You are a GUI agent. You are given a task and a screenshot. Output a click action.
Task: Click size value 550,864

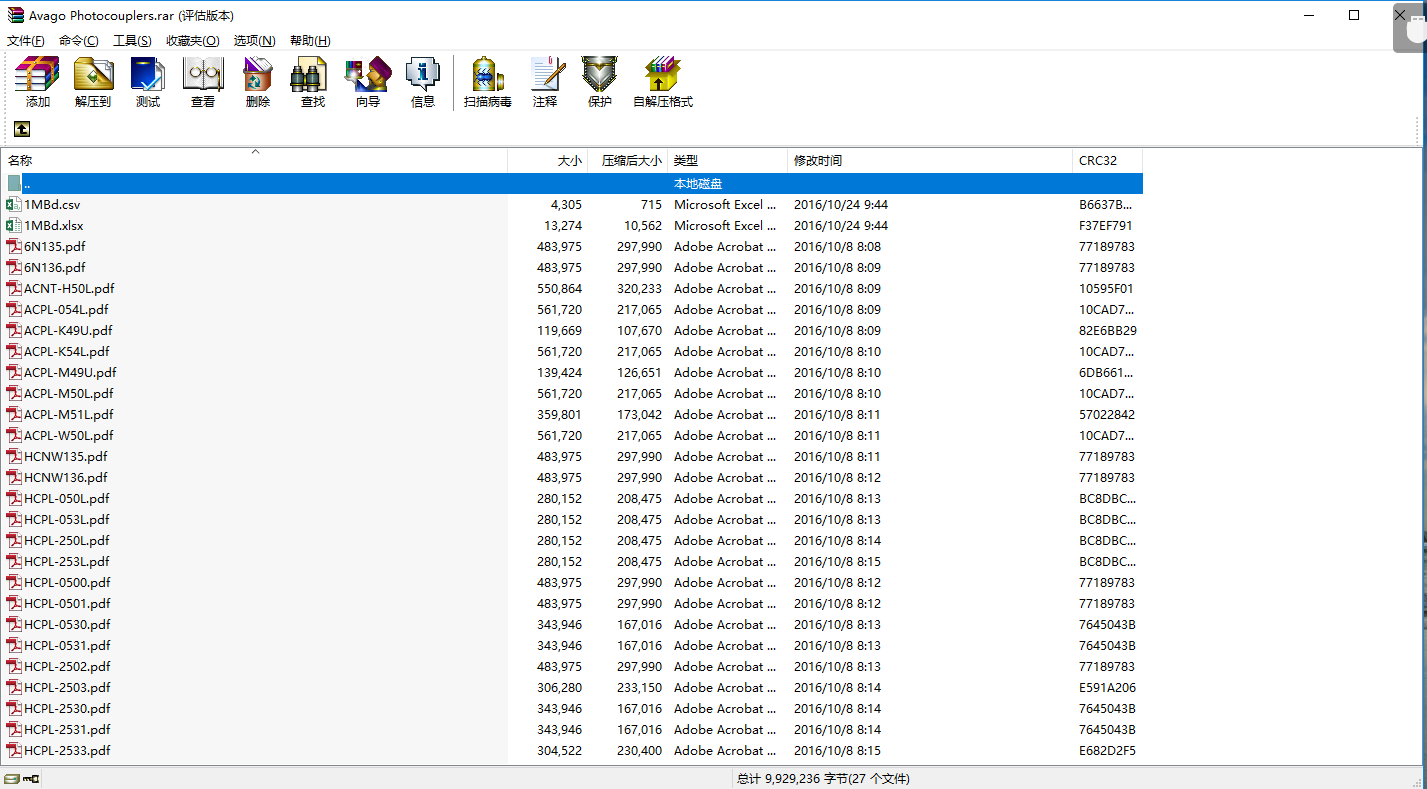click(x=559, y=288)
